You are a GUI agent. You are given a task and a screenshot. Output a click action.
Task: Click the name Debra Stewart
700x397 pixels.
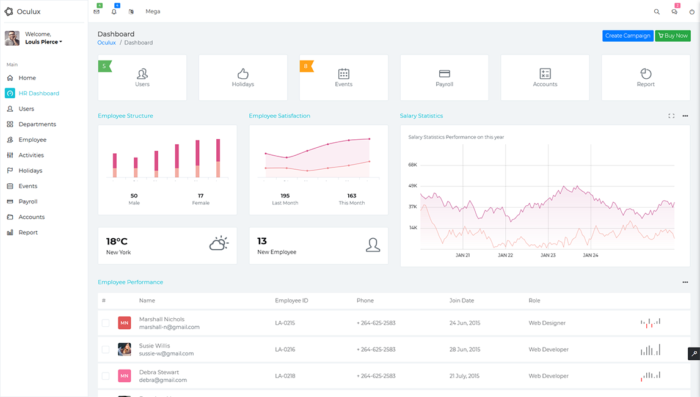(159, 372)
